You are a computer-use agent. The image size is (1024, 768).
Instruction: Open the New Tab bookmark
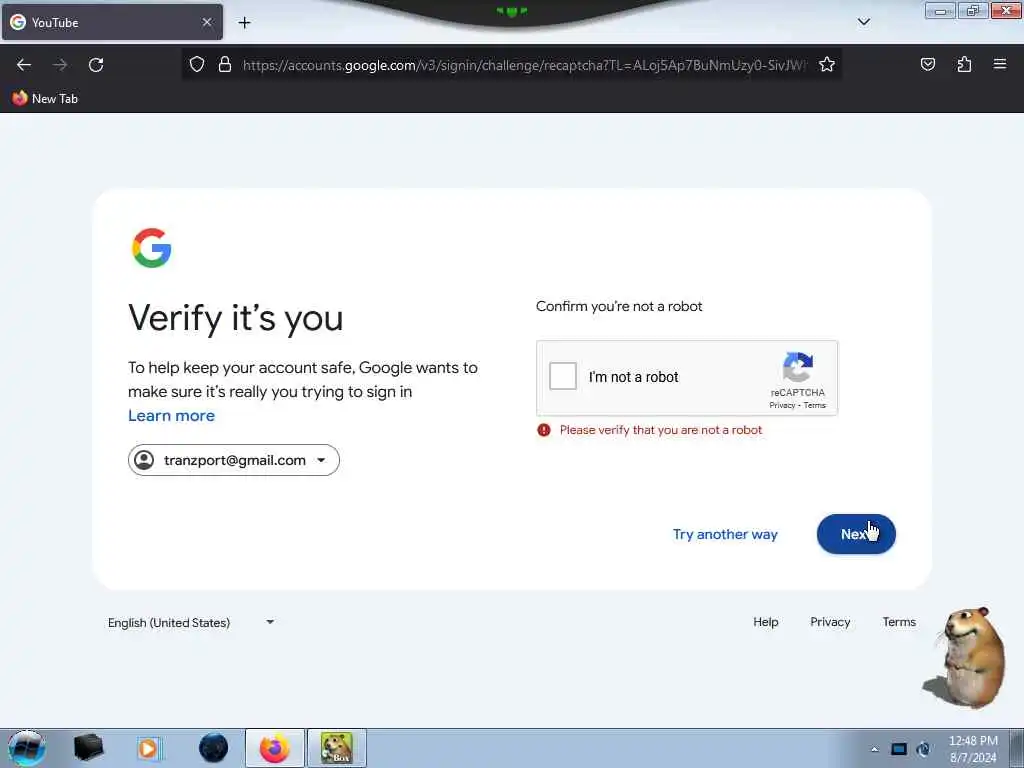[45, 99]
